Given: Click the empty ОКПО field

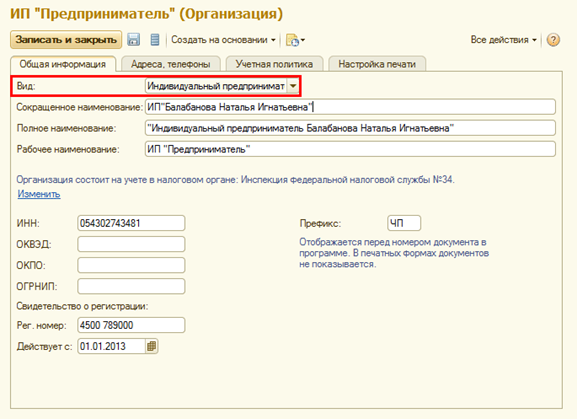Looking at the screenshot, I should click(x=131, y=265).
